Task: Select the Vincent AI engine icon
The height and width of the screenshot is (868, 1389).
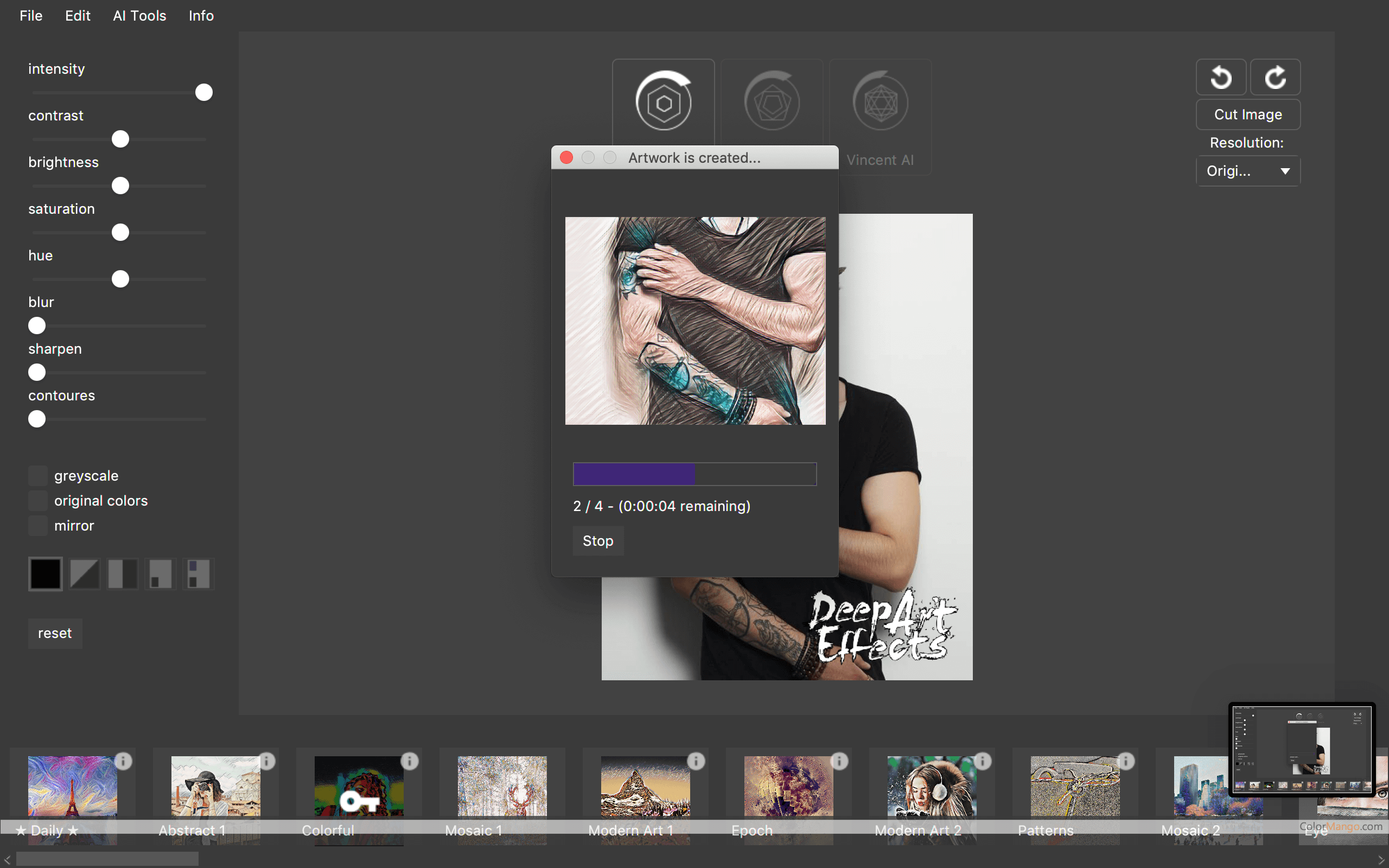Action: [x=880, y=103]
